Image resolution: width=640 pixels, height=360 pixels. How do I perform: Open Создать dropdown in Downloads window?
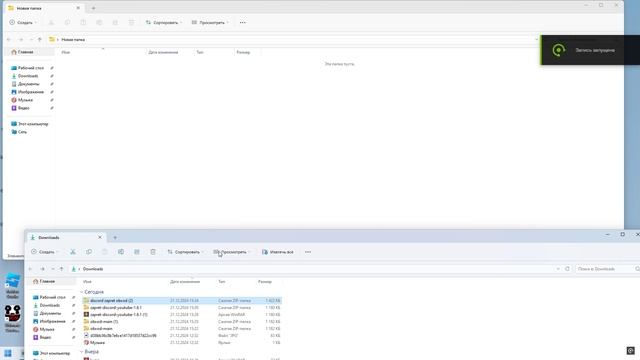pos(45,252)
